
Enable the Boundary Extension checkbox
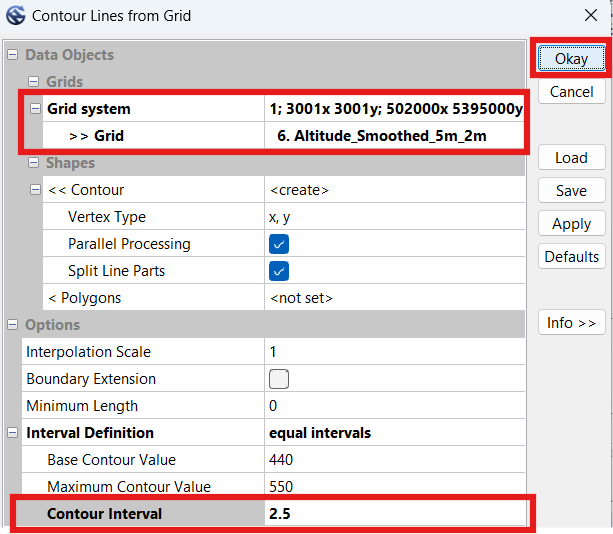tap(279, 379)
